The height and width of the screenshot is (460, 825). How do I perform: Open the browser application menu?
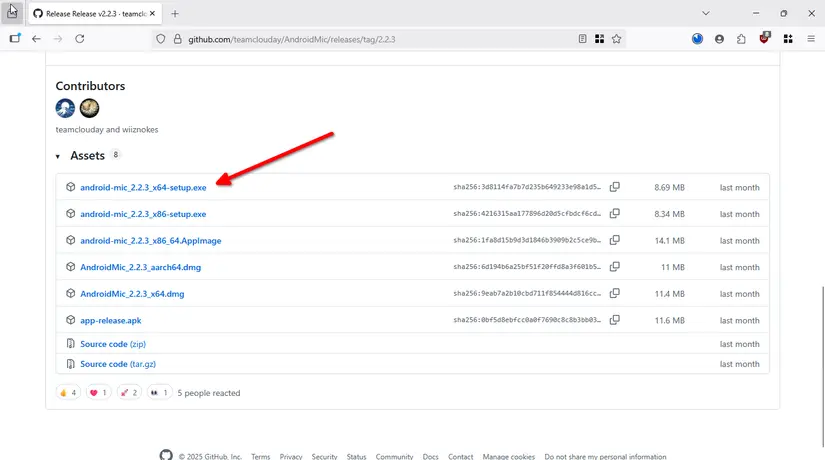click(812, 39)
